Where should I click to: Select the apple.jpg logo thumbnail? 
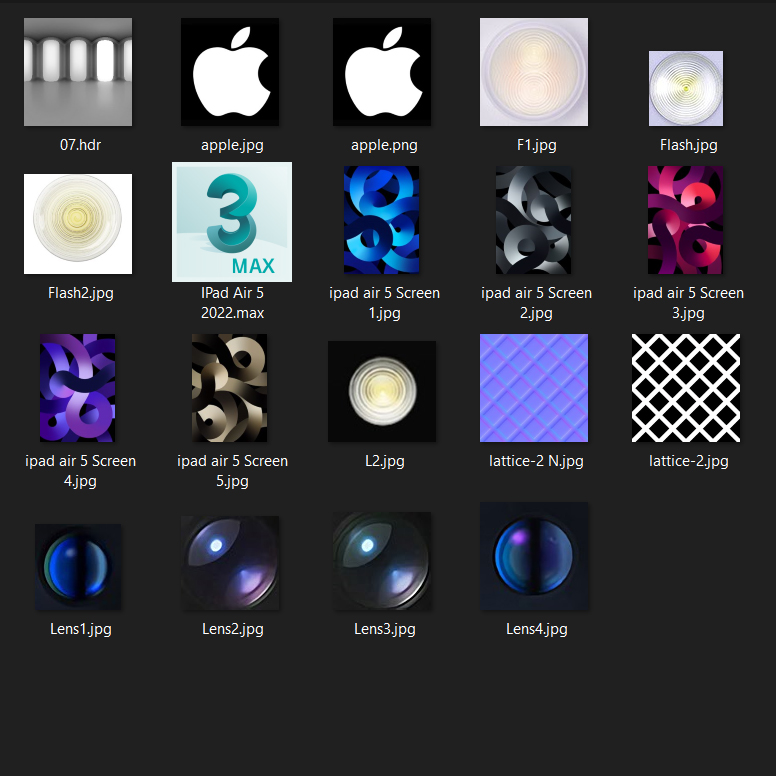click(x=230, y=72)
